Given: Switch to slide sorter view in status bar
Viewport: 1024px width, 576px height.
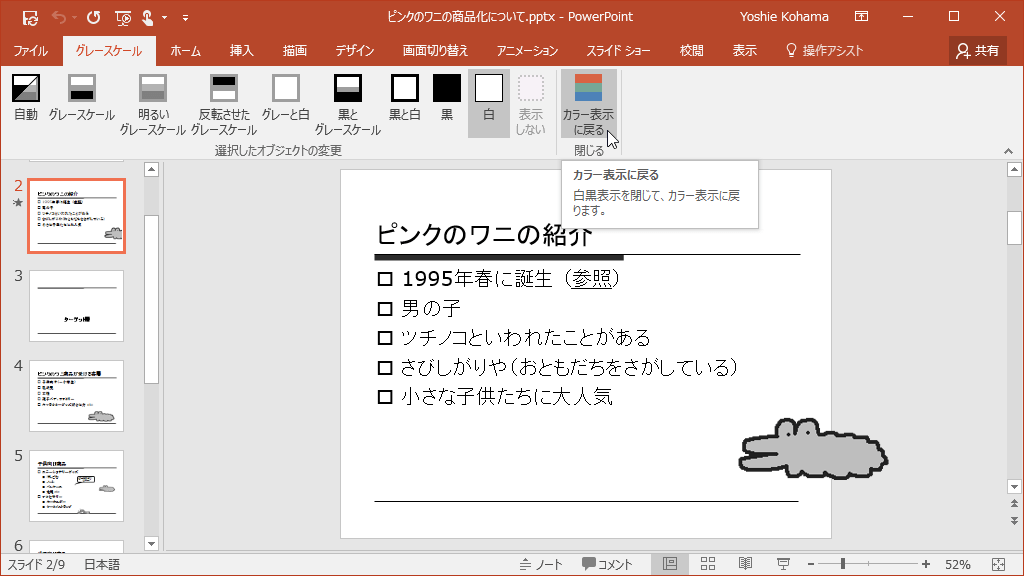Looking at the screenshot, I should [708, 564].
